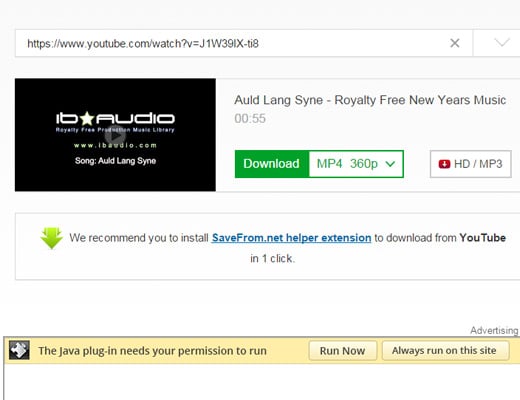Click Run Now for the Java plug-in
Image resolution: width=520 pixels, height=400 pixels.
(x=343, y=351)
